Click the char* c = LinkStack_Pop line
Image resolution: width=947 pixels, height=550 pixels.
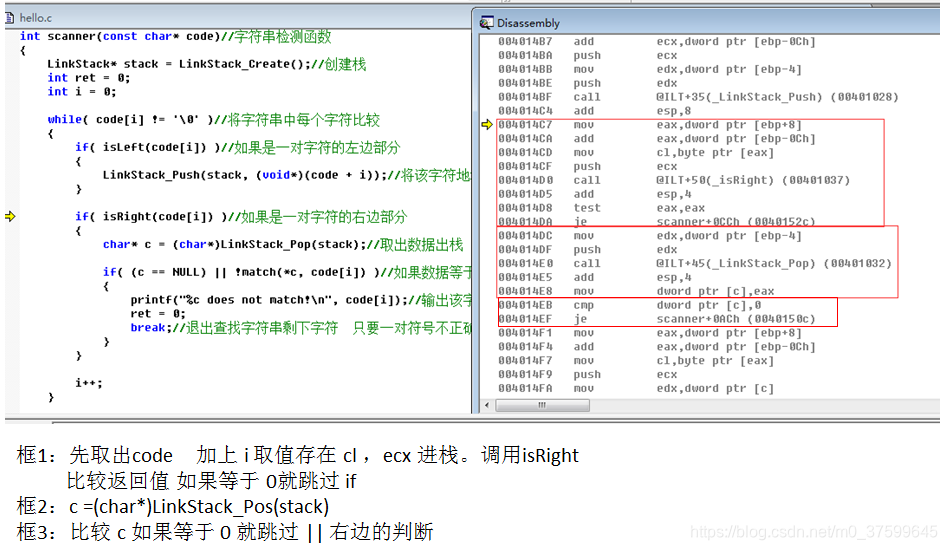tap(283, 245)
